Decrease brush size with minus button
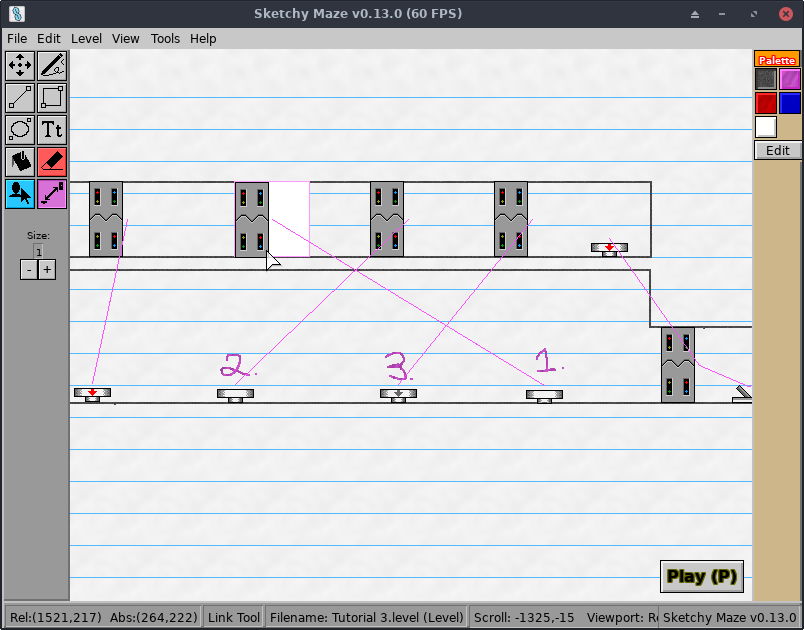 29,270
